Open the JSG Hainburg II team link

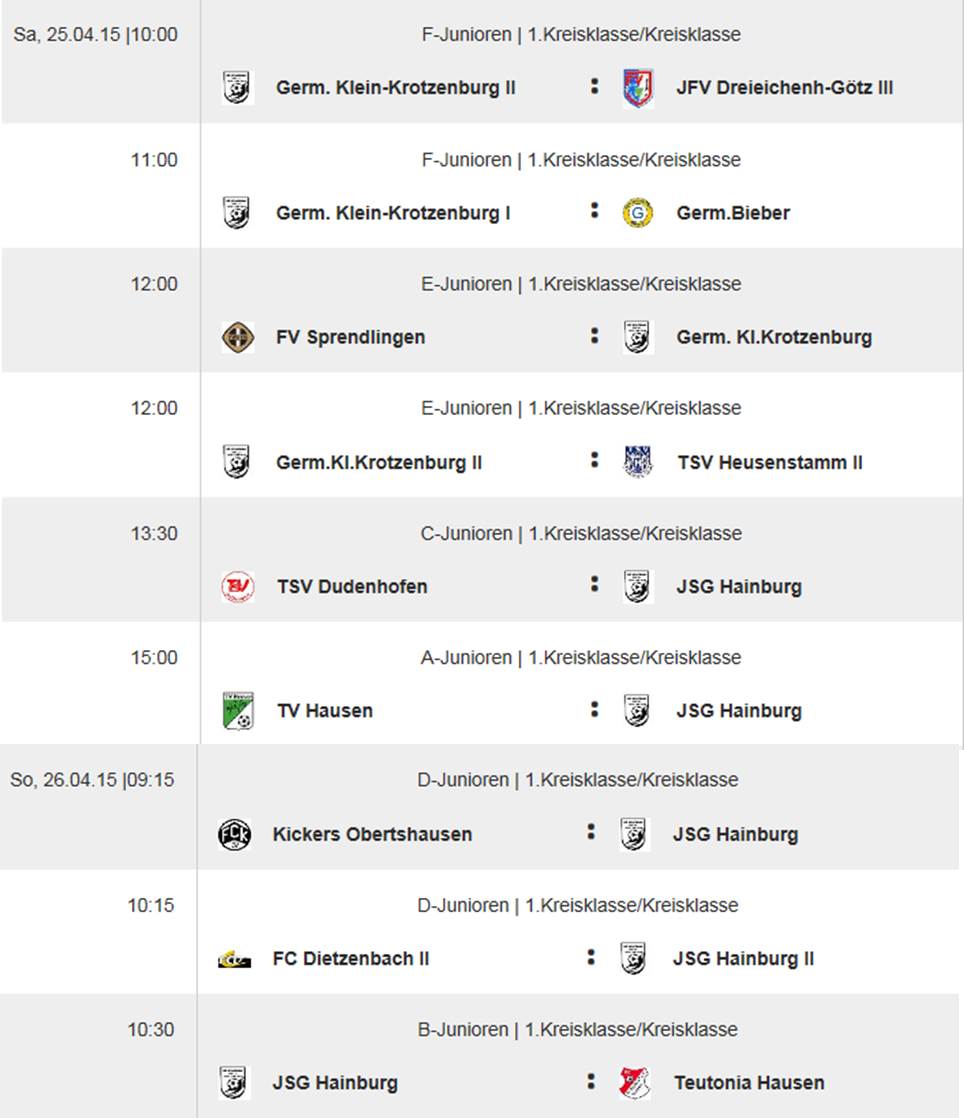pos(743,959)
